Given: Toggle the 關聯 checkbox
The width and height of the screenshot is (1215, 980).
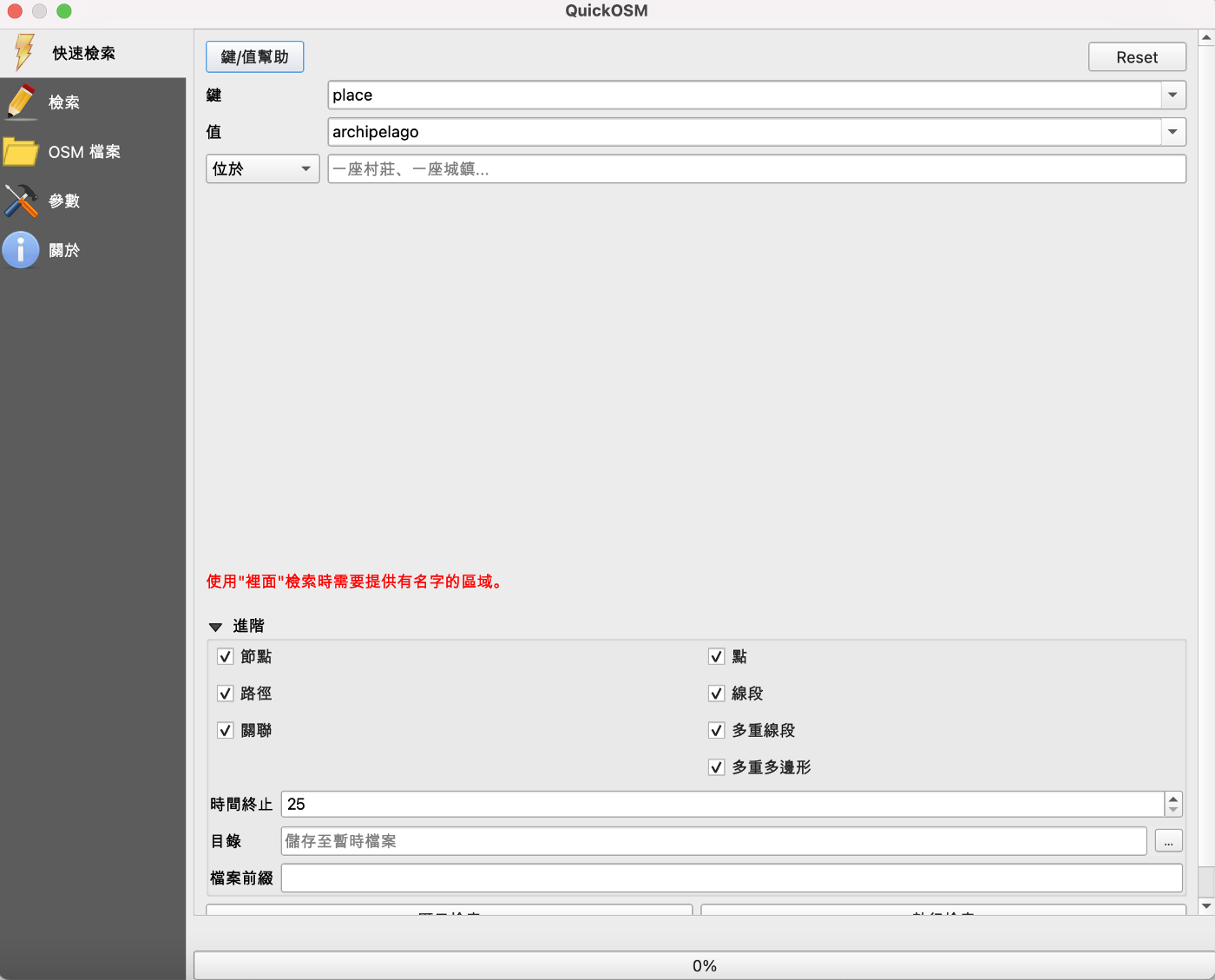Looking at the screenshot, I should (x=225, y=730).
